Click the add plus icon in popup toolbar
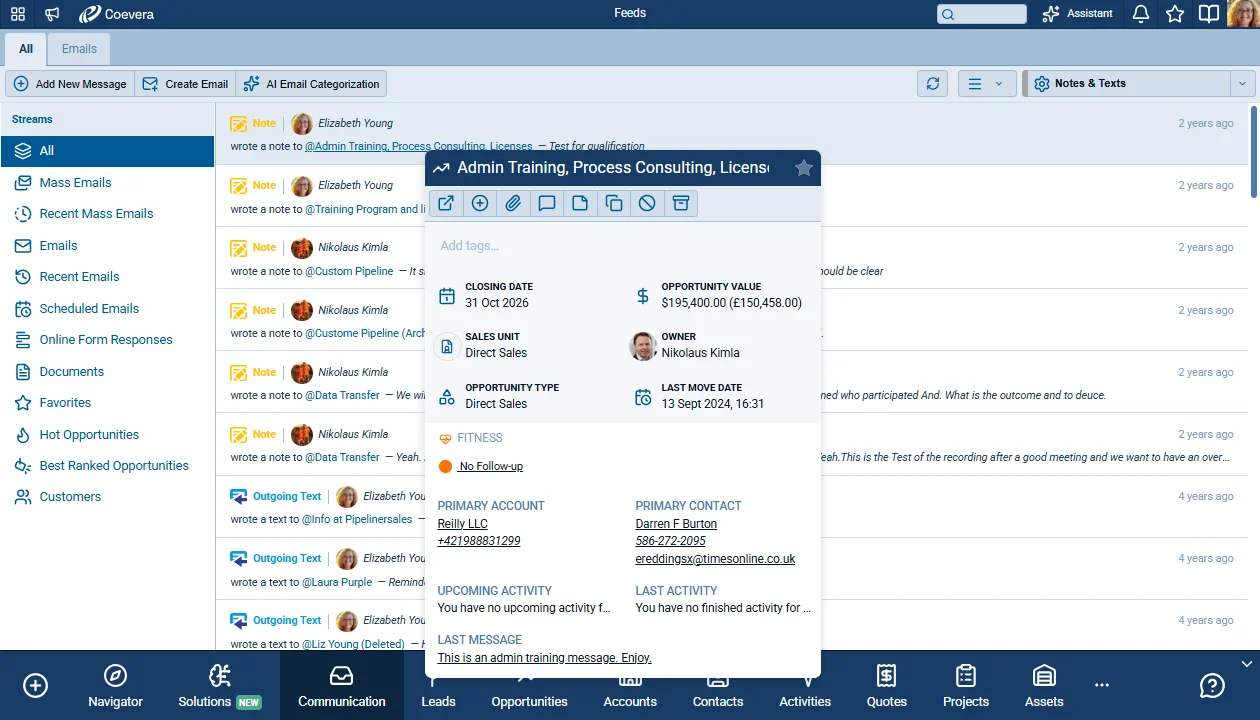The height and width of the screenshot is (720, 1260). [480, 203]
